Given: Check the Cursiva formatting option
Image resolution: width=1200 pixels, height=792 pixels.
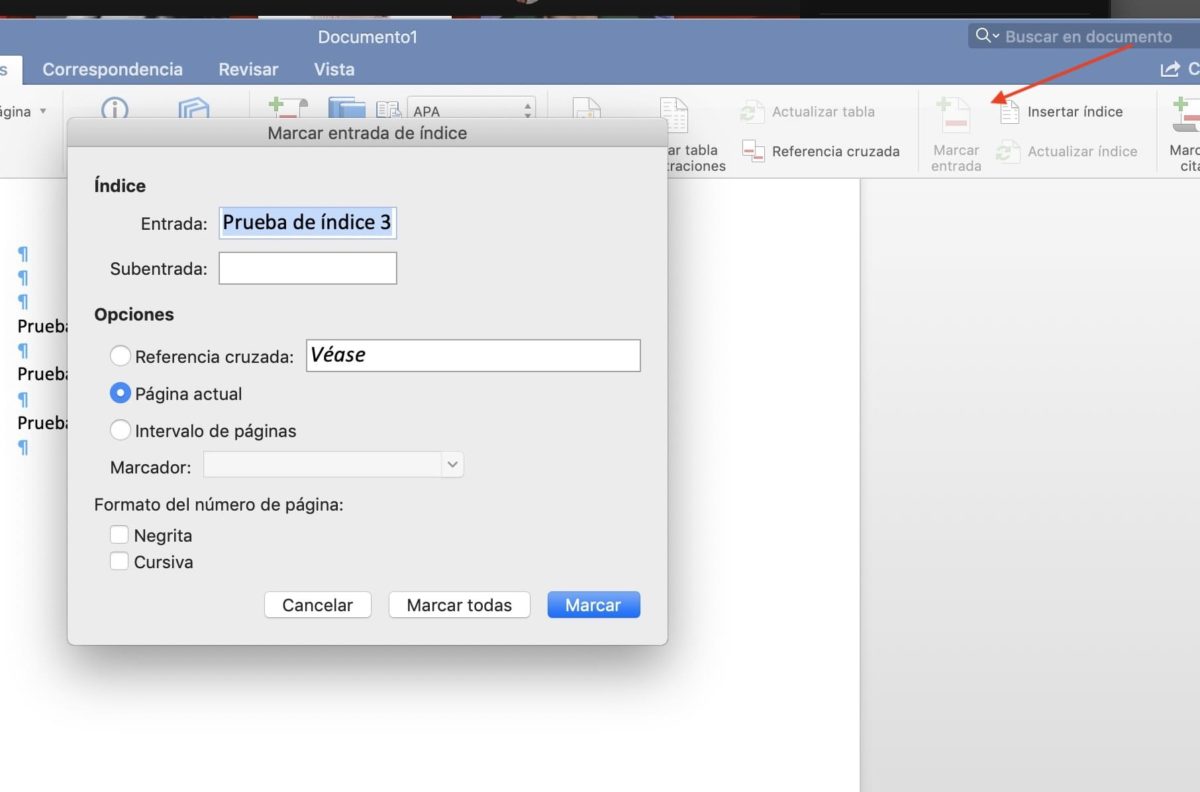Looking at the screenshot, I should 119,562.
